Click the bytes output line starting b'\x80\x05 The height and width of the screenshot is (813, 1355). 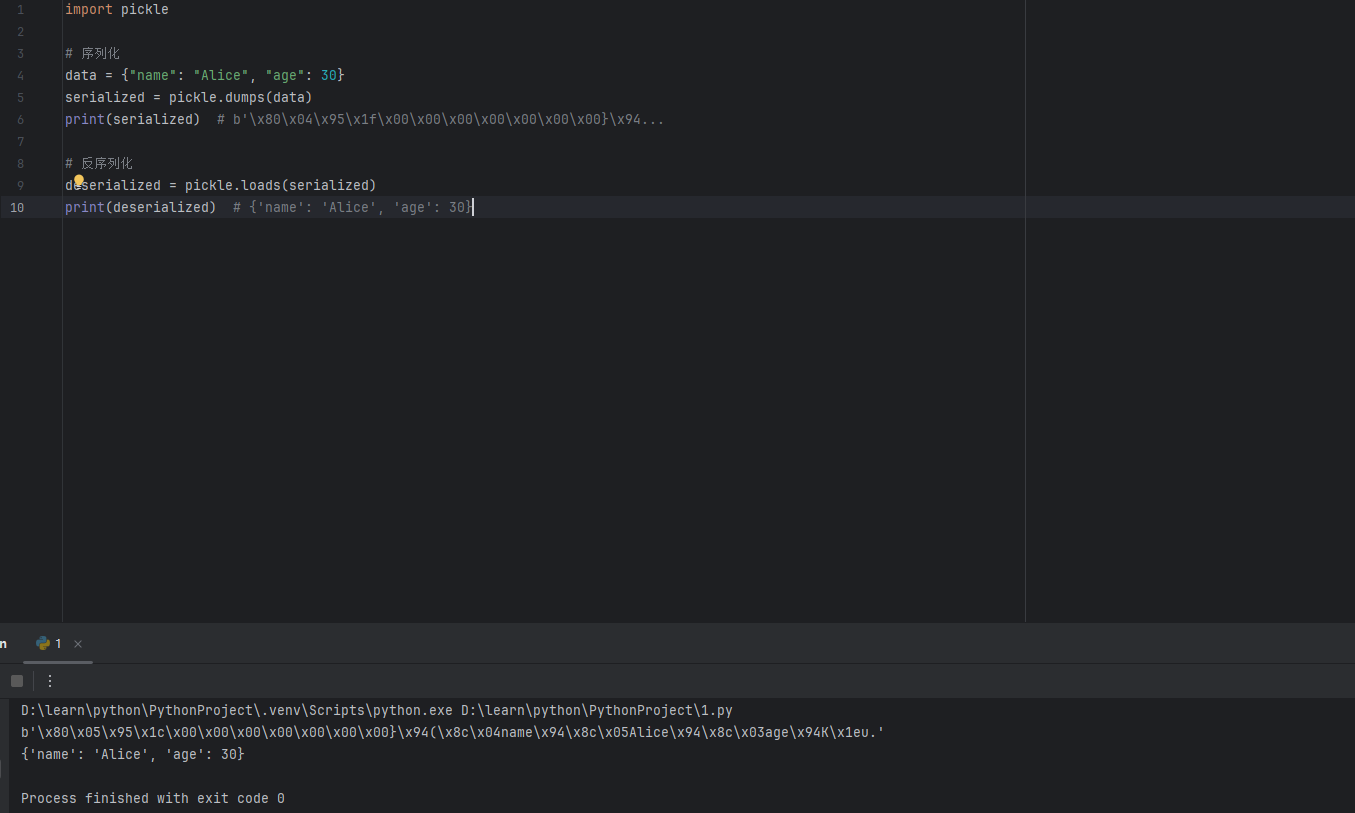tap(453, 732)
